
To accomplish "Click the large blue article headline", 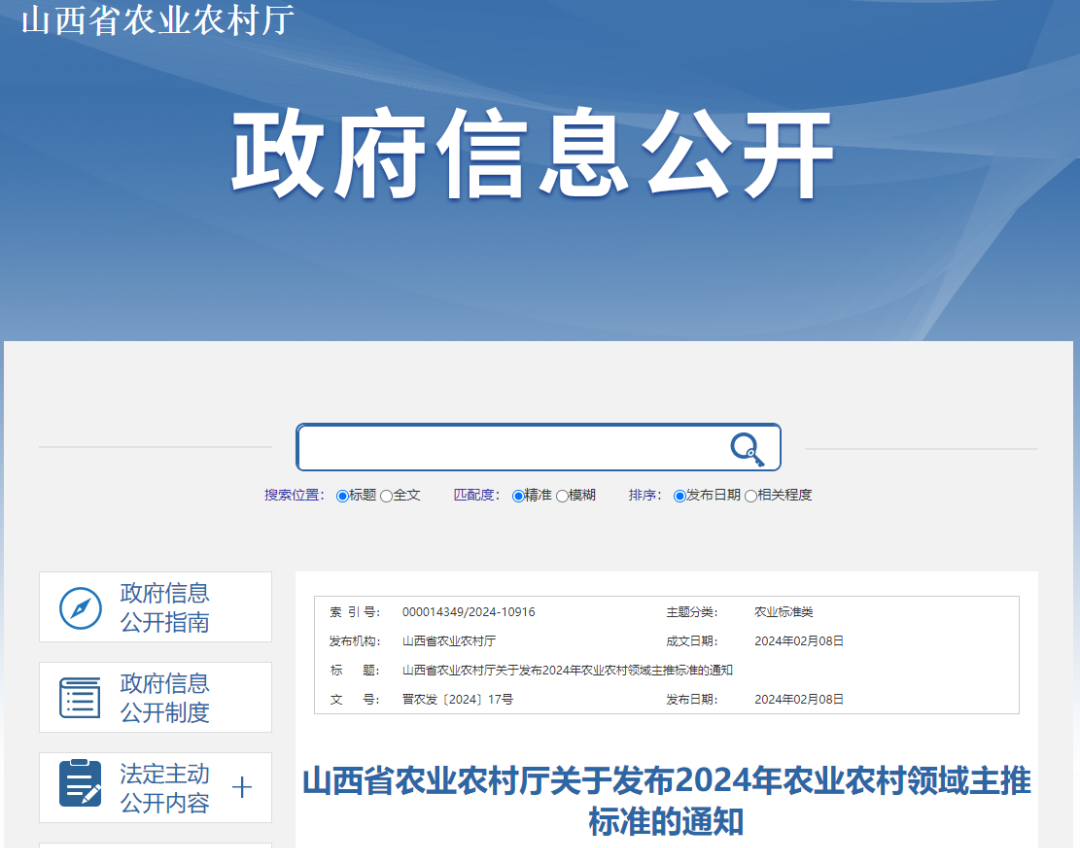I will coord(666,801).
